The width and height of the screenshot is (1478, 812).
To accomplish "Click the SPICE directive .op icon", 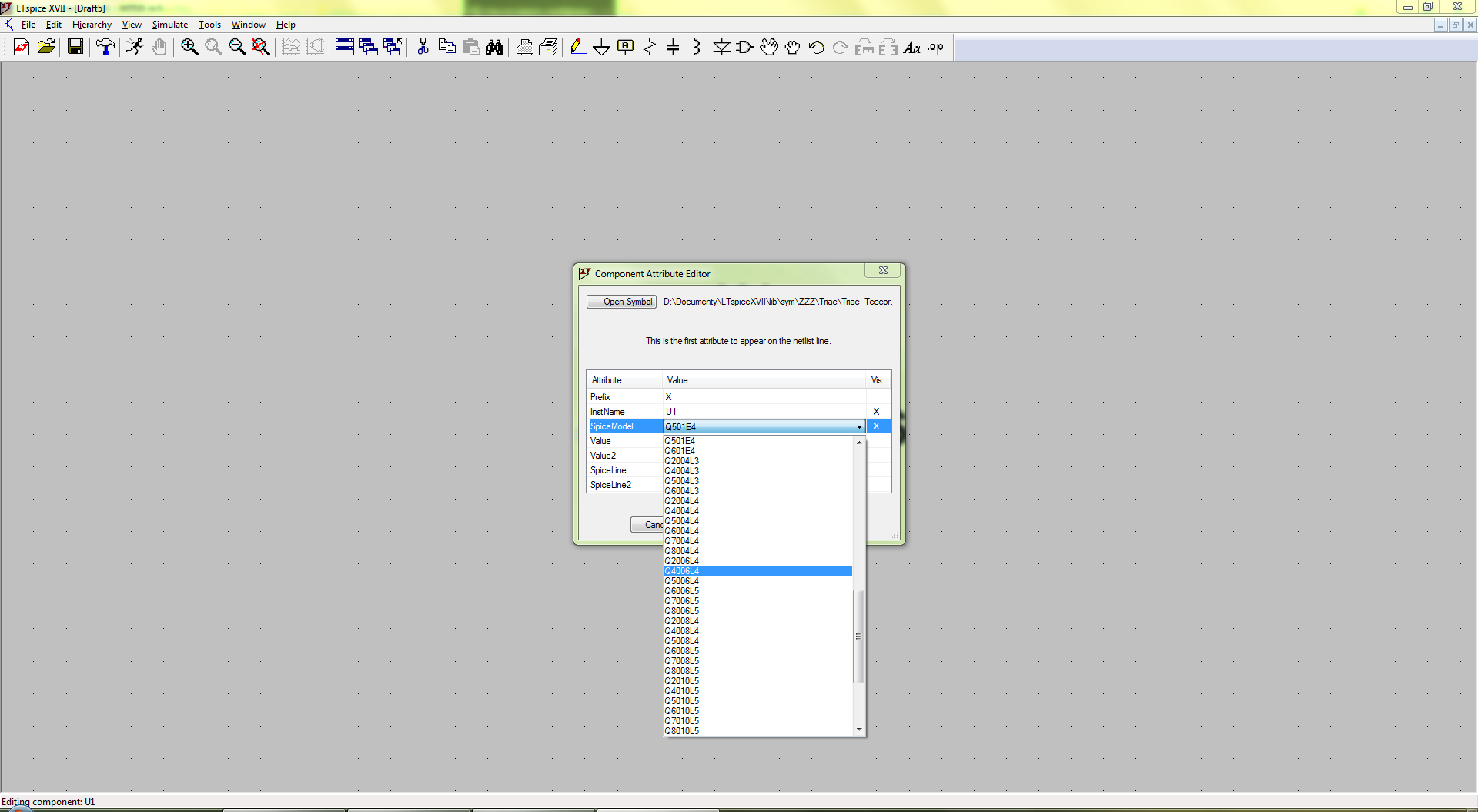I will (x=936, y=48).
